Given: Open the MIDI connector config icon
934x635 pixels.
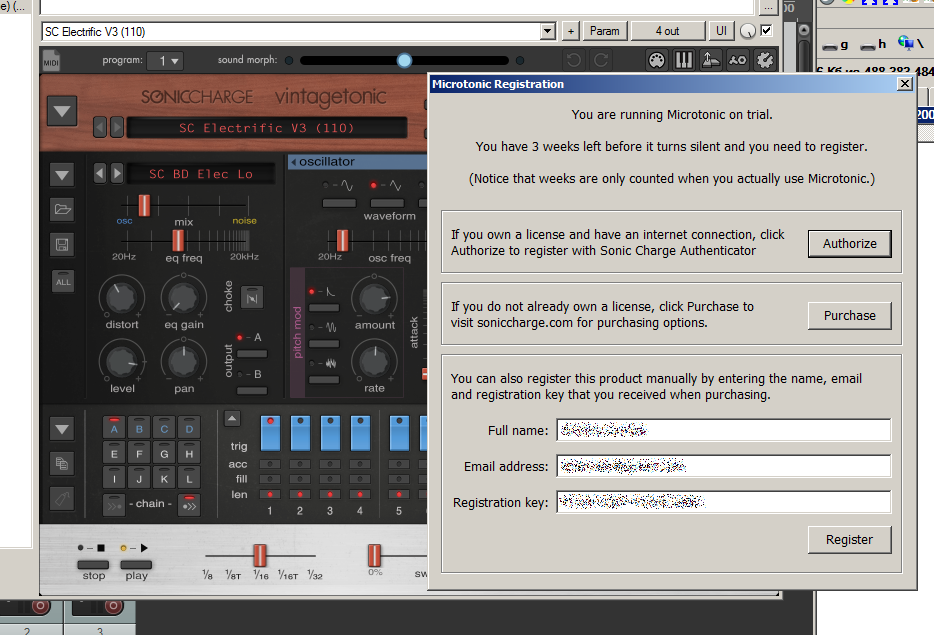Looking at the screenshot, I should 656,60.
